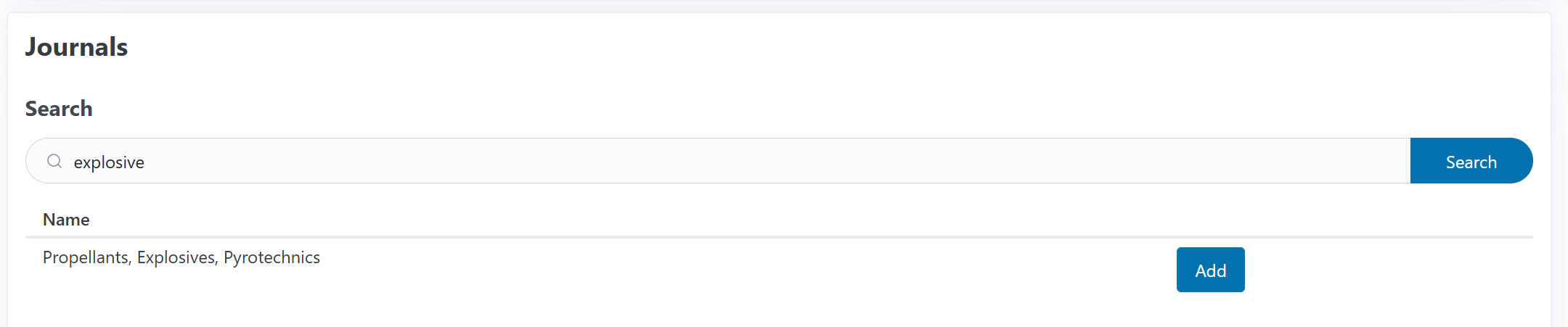Image resolution: width=1568 pixels, height=327 pixels.
Task: Click the blue Search button
Action: (1471, 161)
